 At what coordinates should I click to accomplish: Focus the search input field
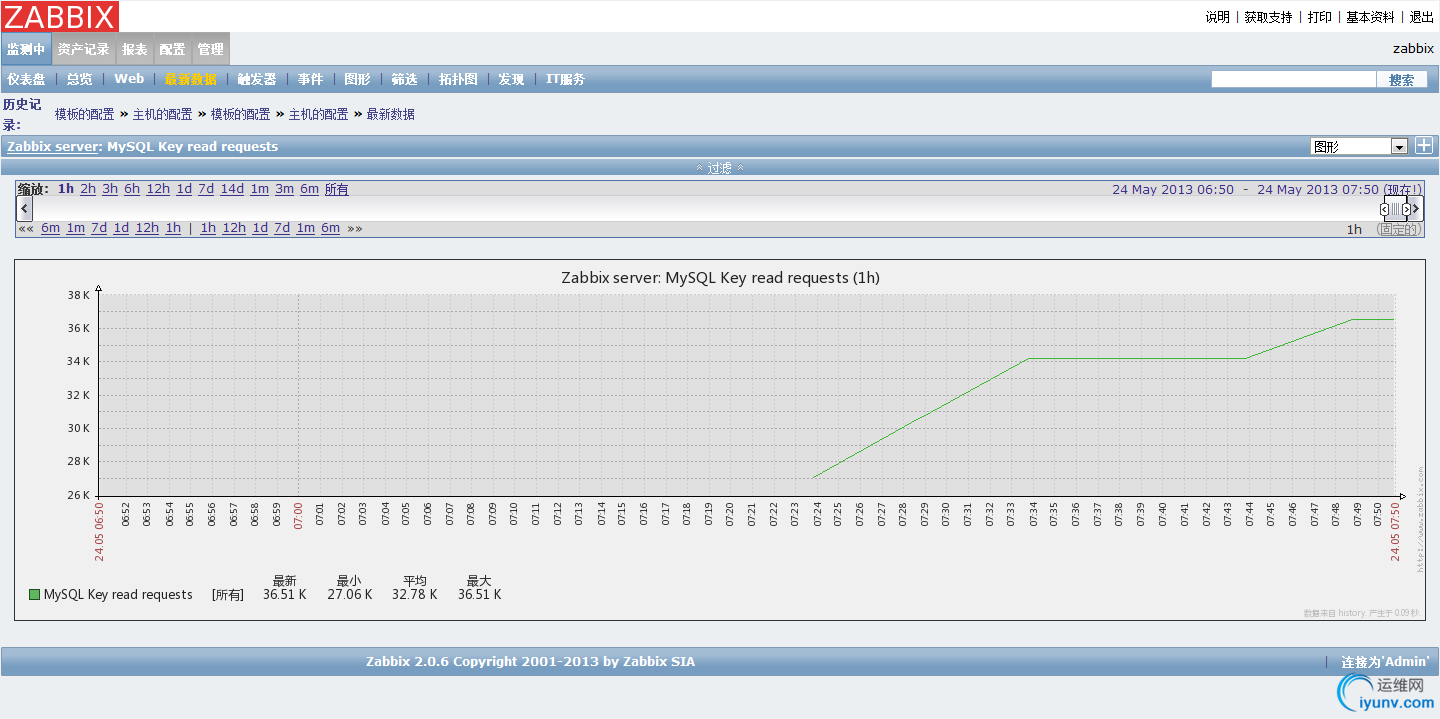tap(1294, 79)
